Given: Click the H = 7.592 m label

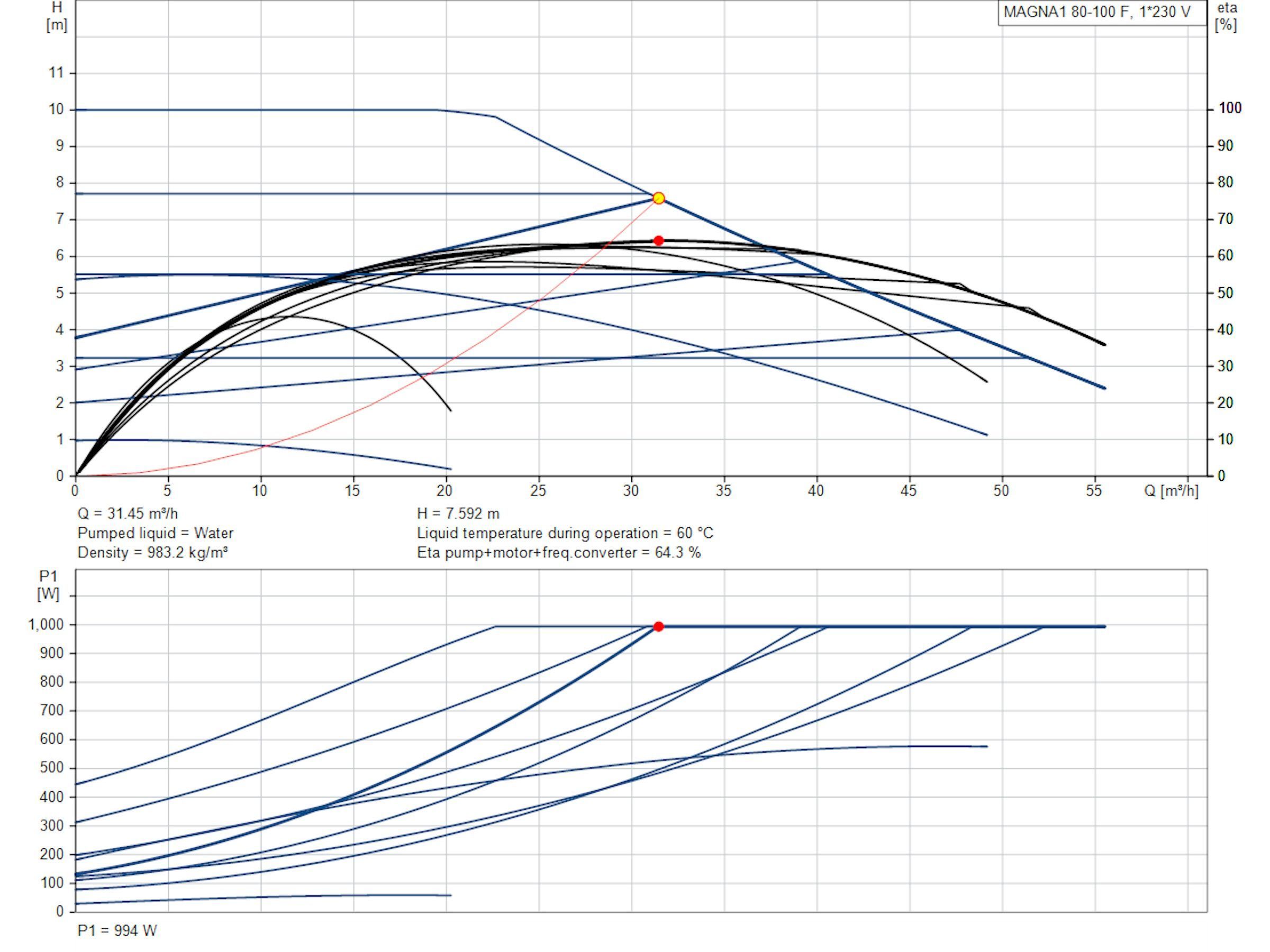Looking at the screenshot, I should coord(458,513).
